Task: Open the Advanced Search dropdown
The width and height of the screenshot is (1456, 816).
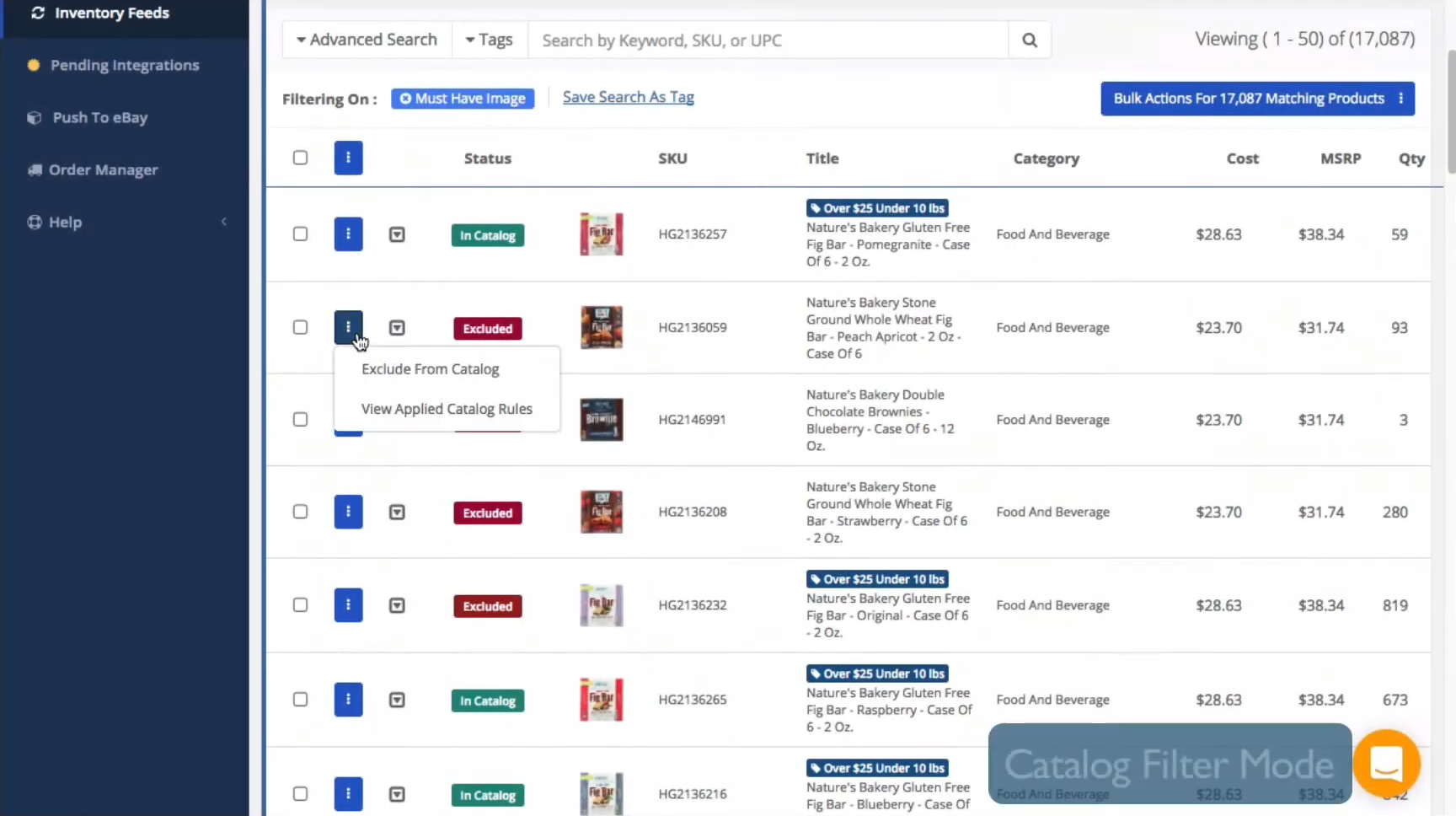Action: click(367, 40)
